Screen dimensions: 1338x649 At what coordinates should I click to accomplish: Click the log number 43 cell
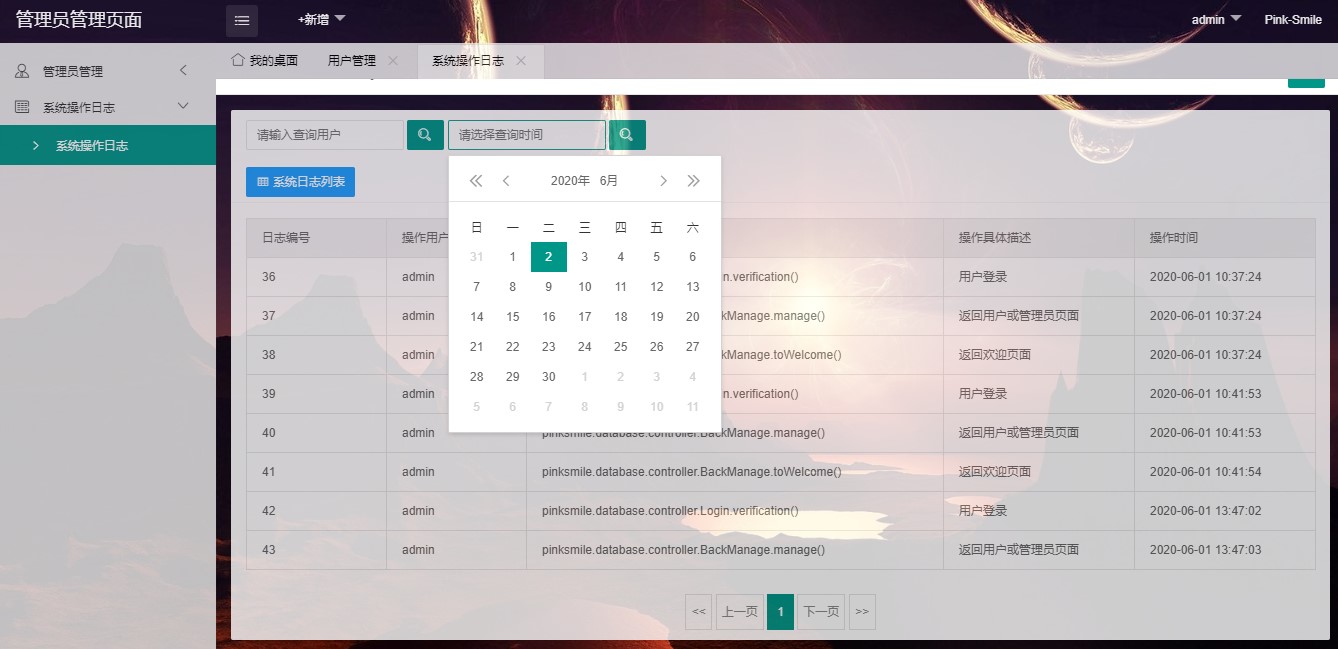pos(316,550)
